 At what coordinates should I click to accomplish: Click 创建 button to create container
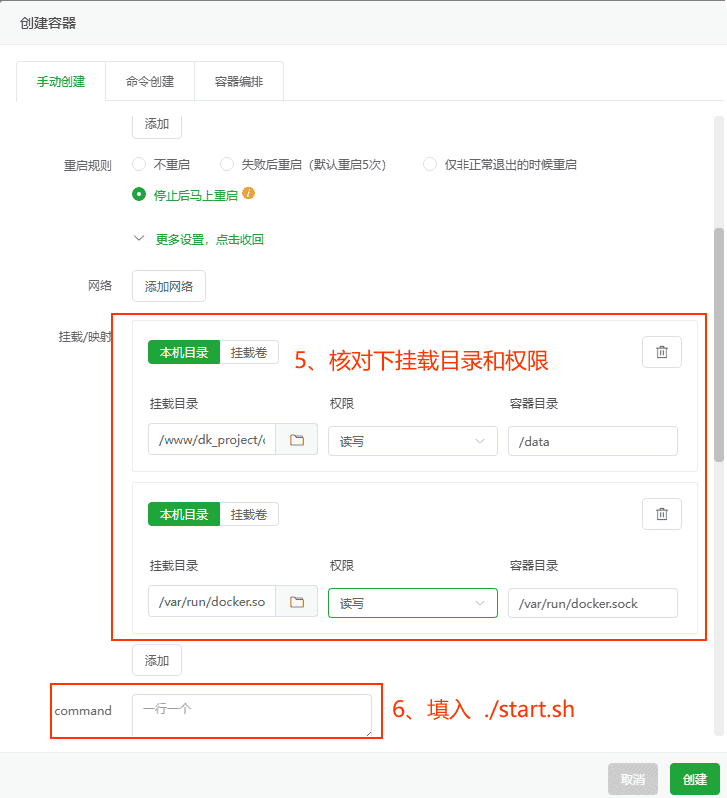coord(694,779)
